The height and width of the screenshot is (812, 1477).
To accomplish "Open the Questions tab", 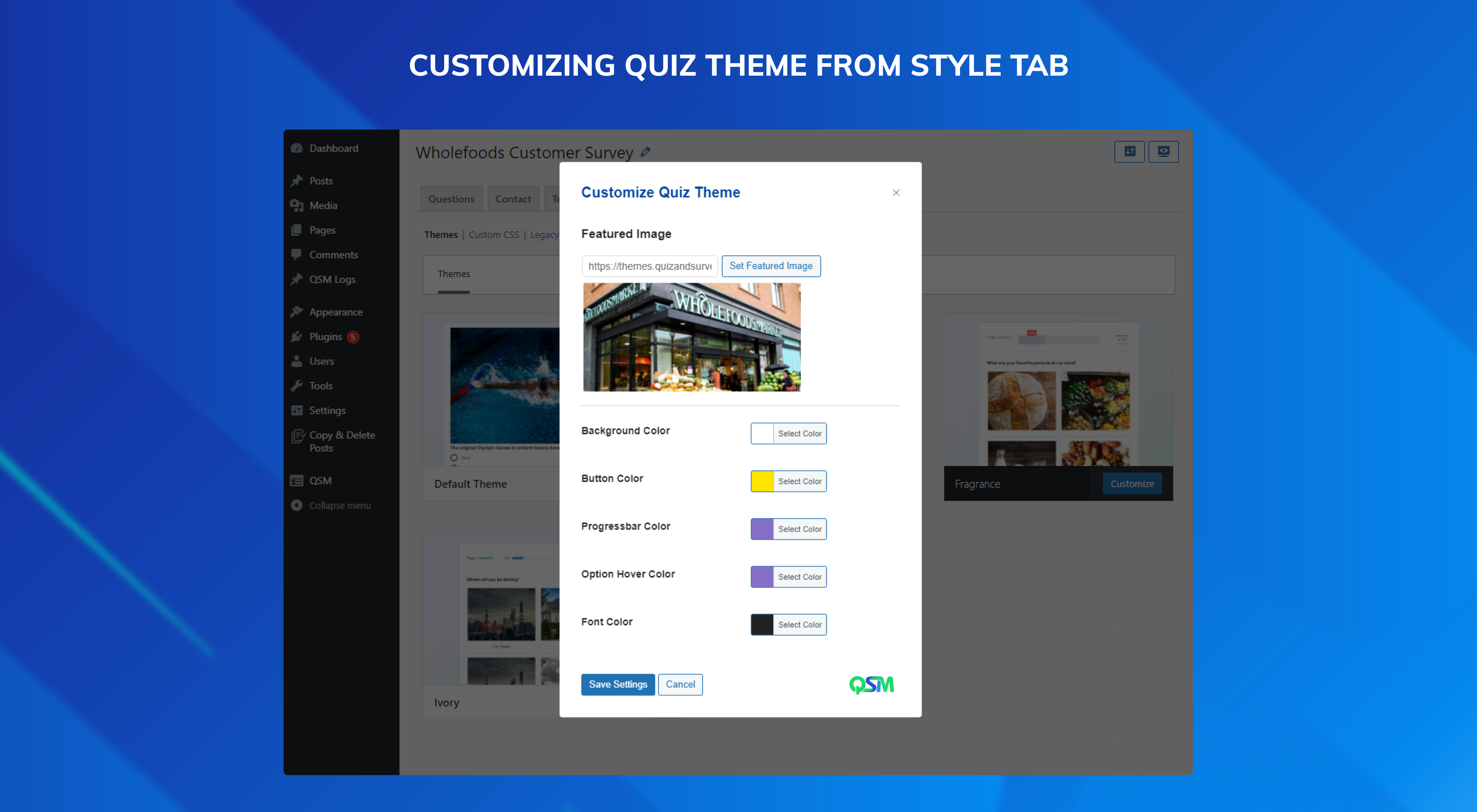I will (451, 199).
